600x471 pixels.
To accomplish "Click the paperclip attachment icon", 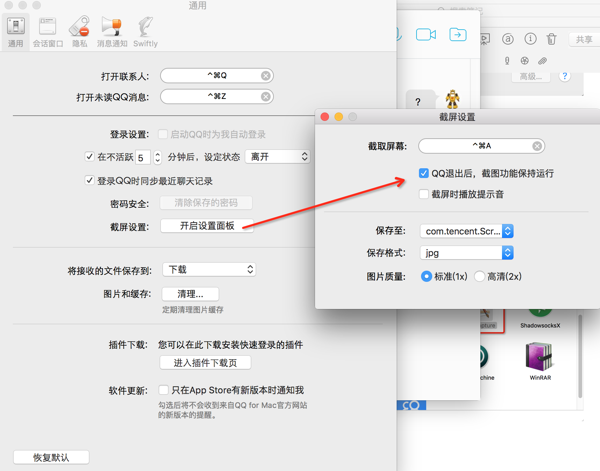I will point(542,60).
